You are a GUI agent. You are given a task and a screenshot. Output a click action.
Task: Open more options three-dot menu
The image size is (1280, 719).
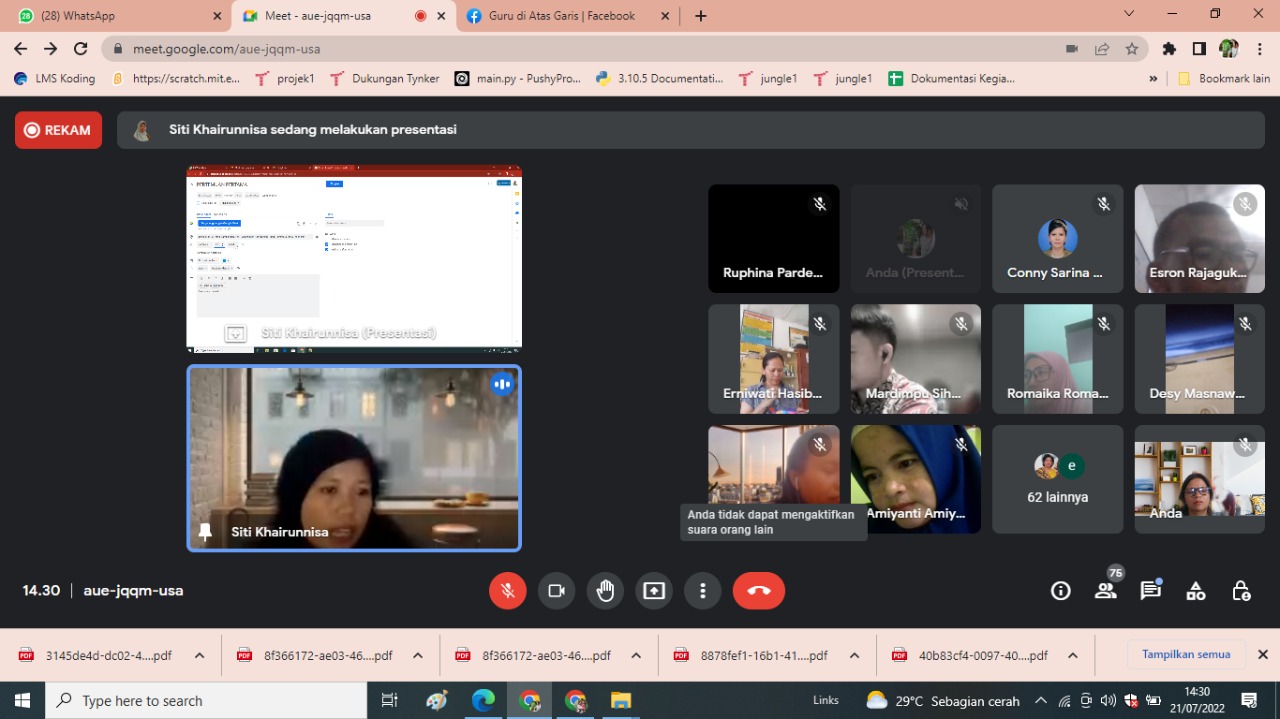coord(703,591)
